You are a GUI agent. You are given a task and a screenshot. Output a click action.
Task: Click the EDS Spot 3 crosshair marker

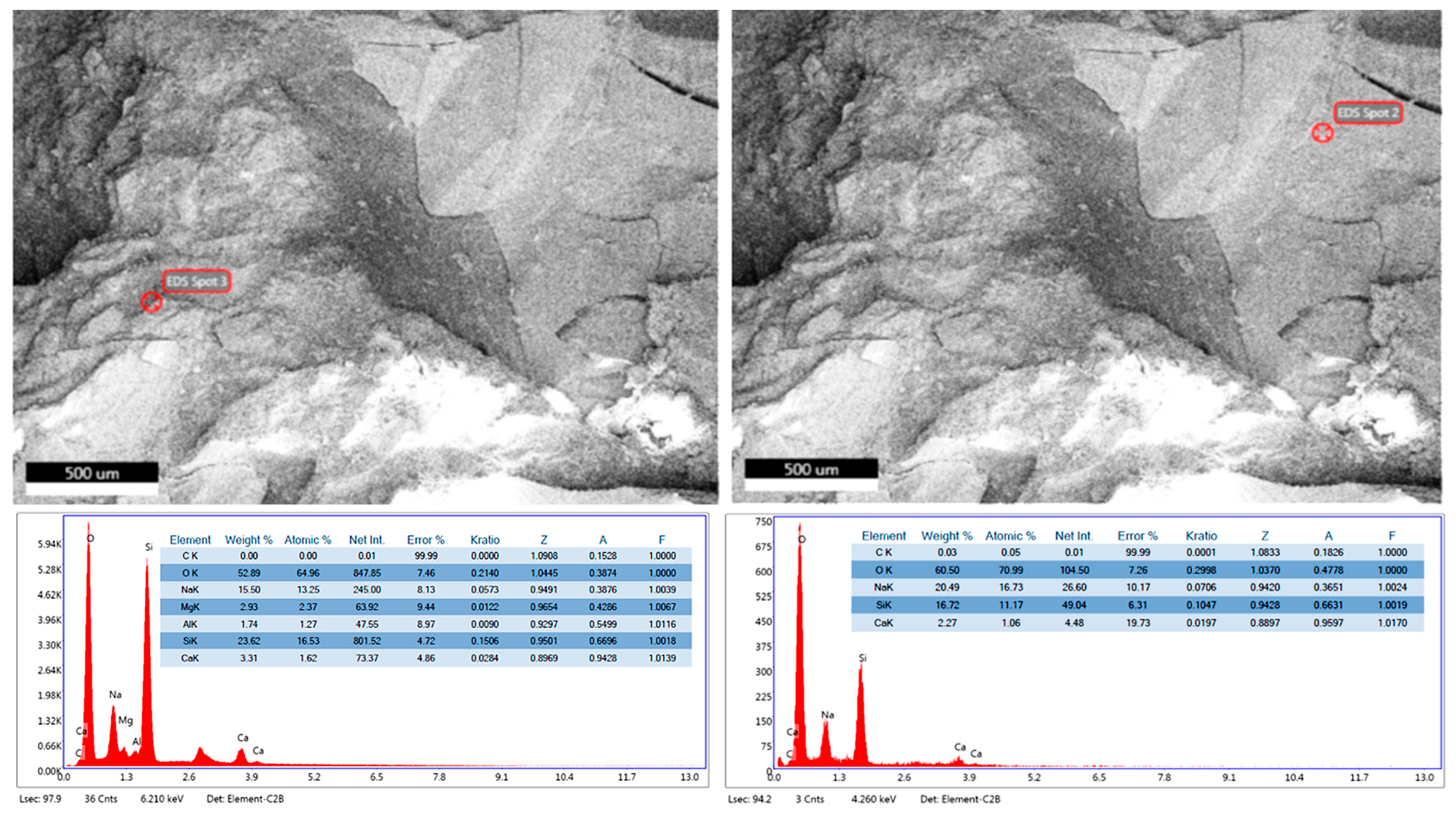(x=151, y=301)
